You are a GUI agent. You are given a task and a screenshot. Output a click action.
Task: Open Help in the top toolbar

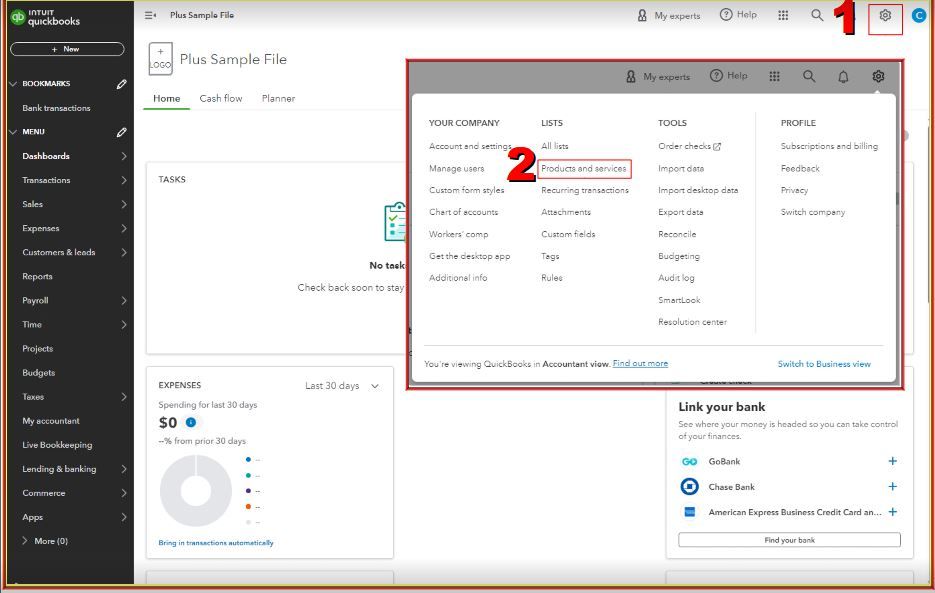tap(738, 15)
